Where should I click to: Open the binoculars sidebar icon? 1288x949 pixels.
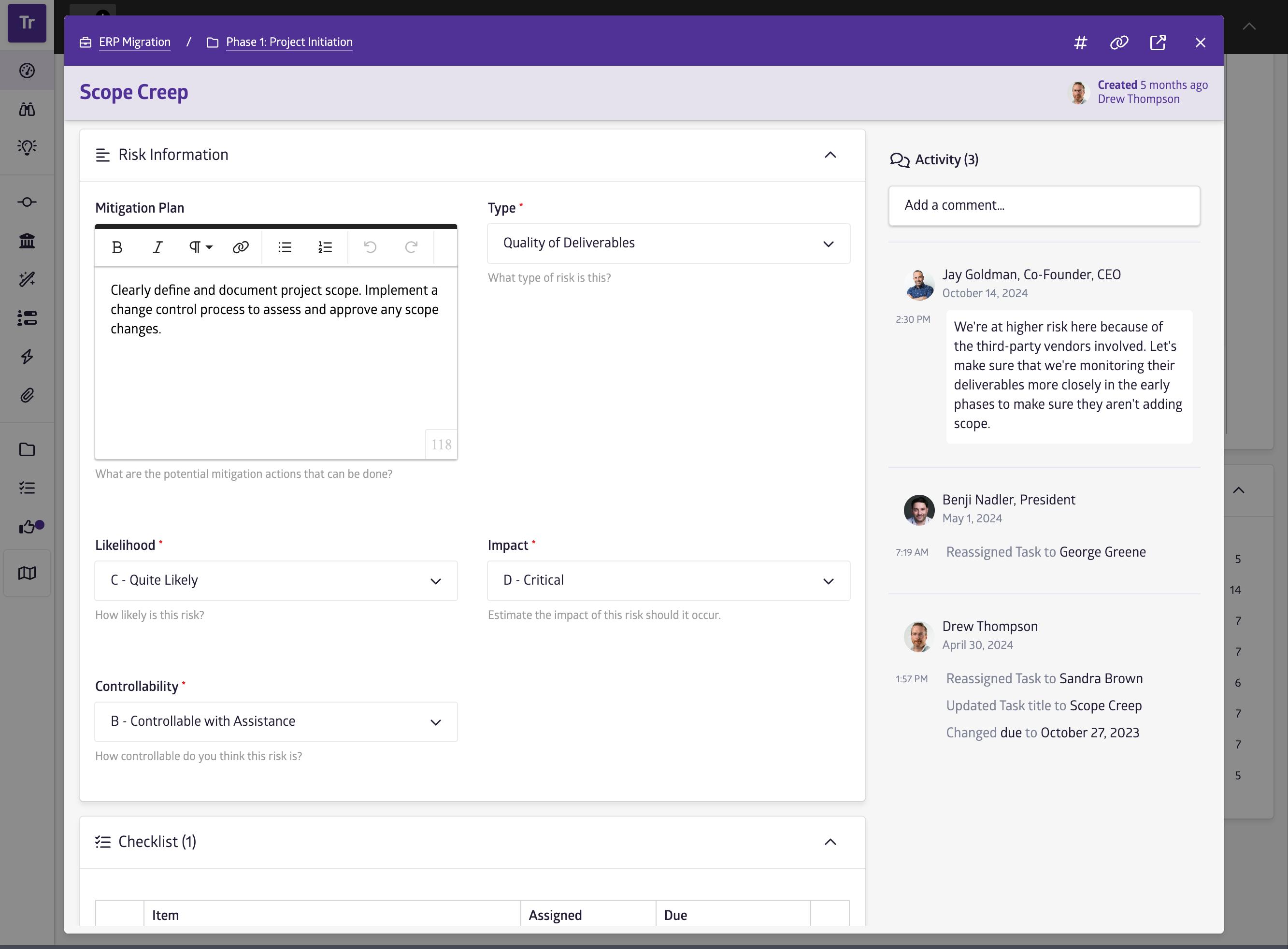[27, 109]
